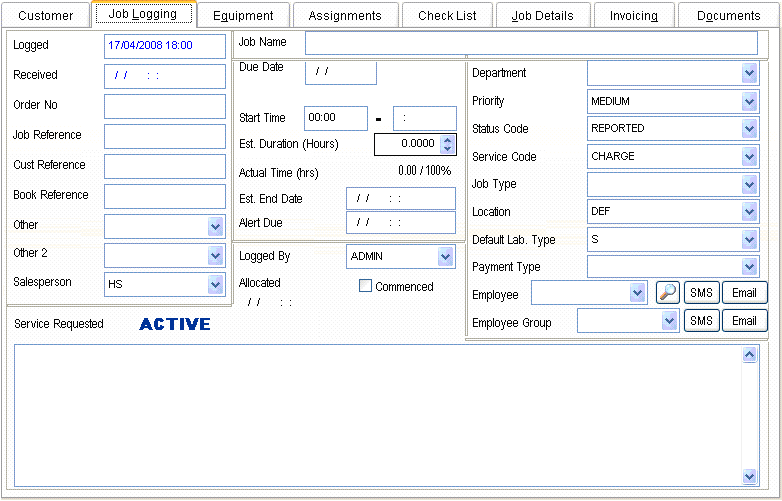This screenshot has height=501, width=782.
Task: Click the Email button beside Employee
Action: pos(744,292)
